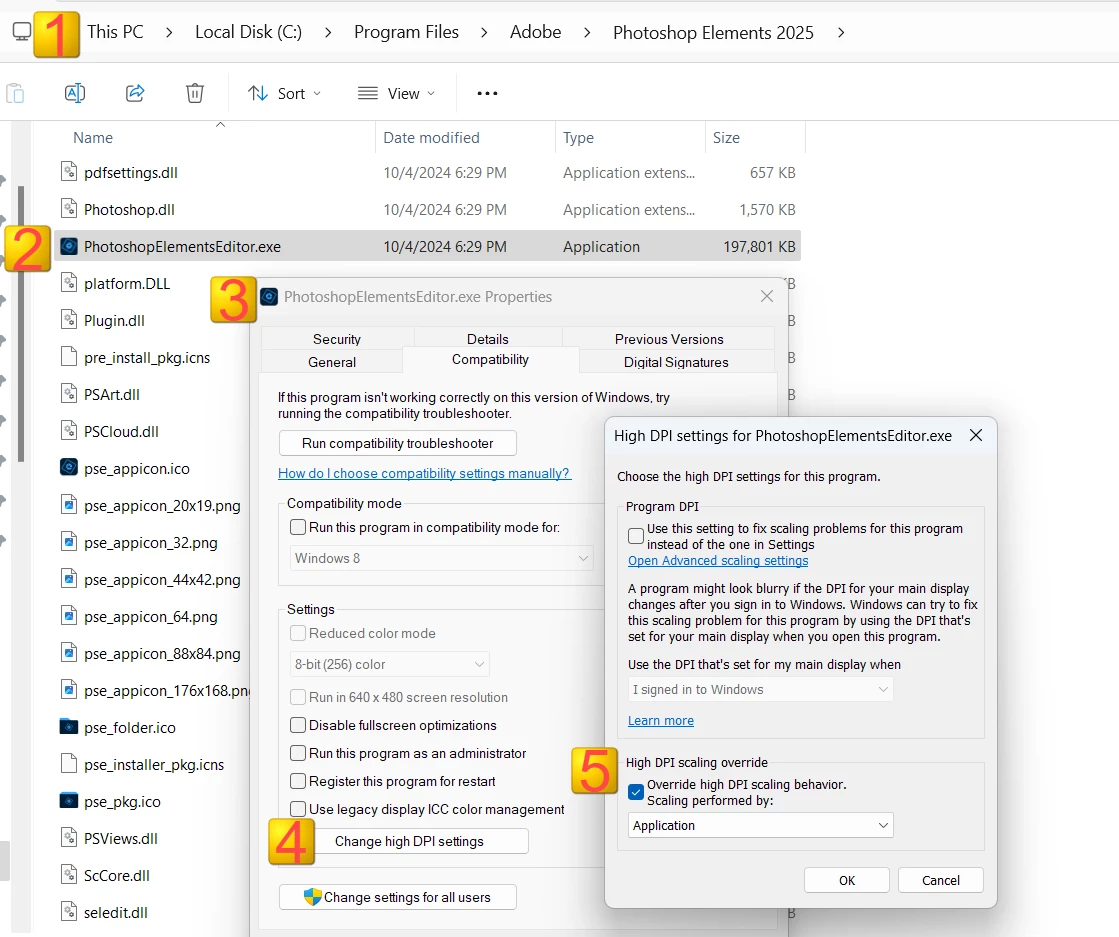The image size is (1119, 937).
Task: Click the pse_installer_pkg.icns file icon
Action: tap(69, 764)
